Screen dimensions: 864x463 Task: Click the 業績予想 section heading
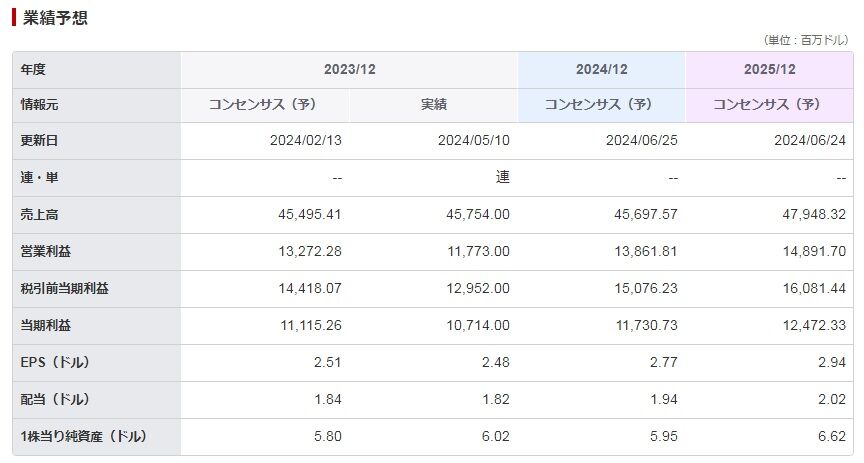click(x=55, y=18)
